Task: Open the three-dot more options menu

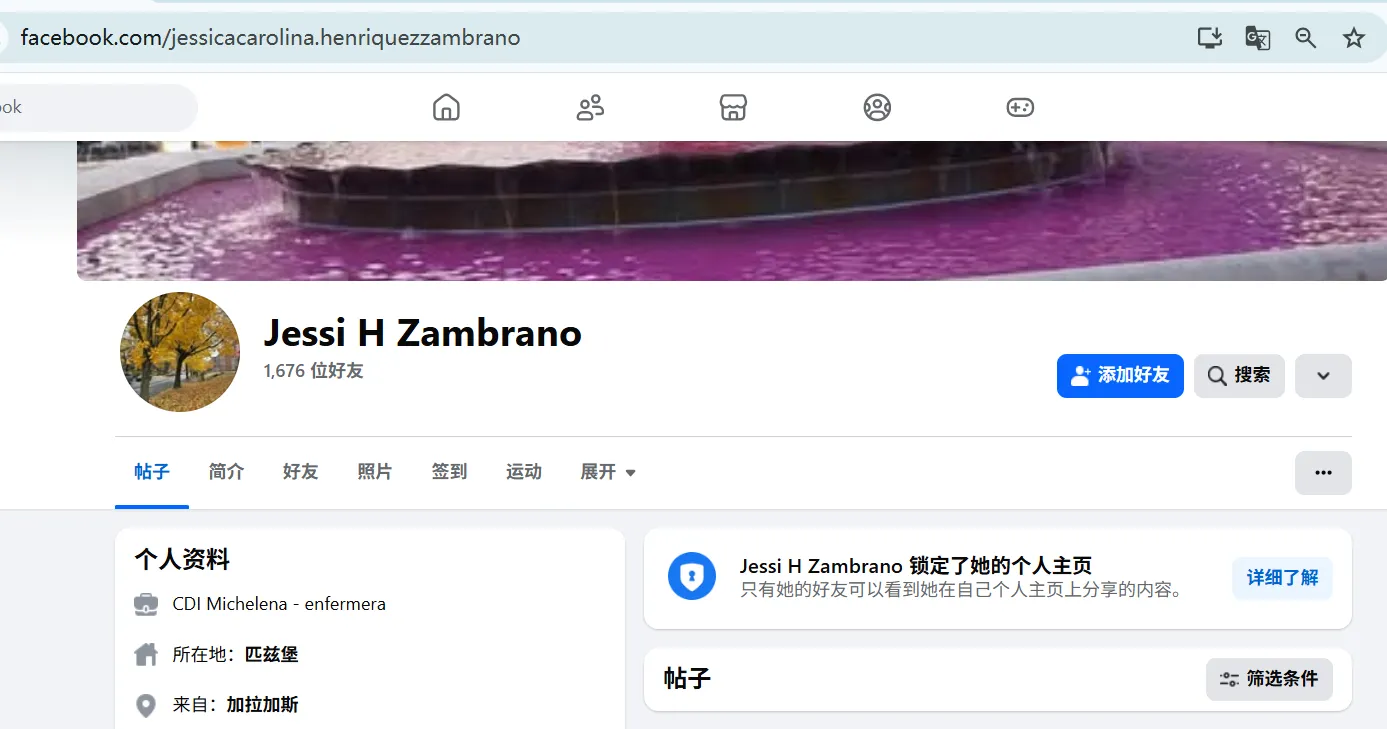Action: (x=1323, y=473)
